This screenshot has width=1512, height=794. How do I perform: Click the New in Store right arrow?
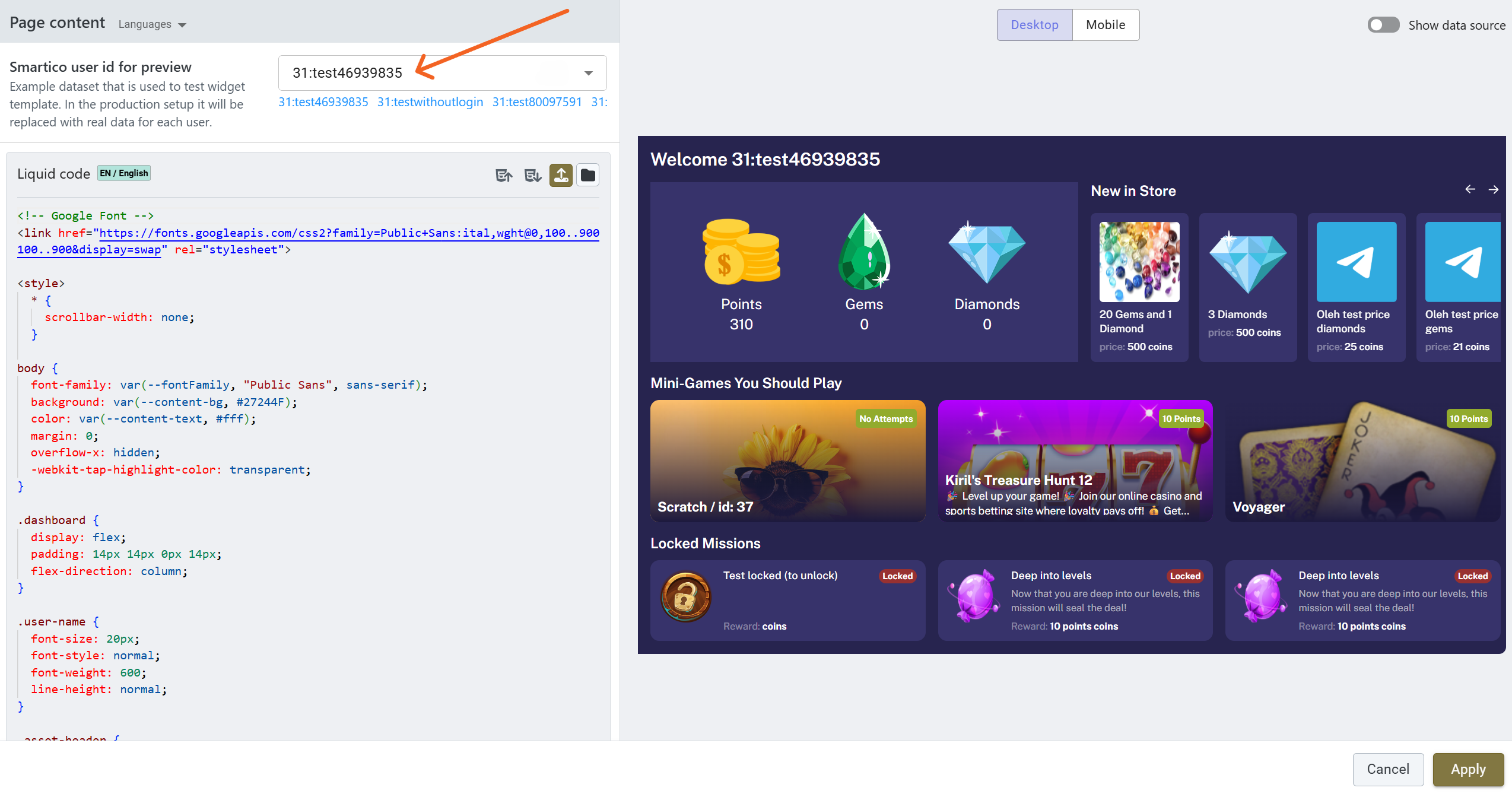pyautogui.click(x=1494, y=189)
